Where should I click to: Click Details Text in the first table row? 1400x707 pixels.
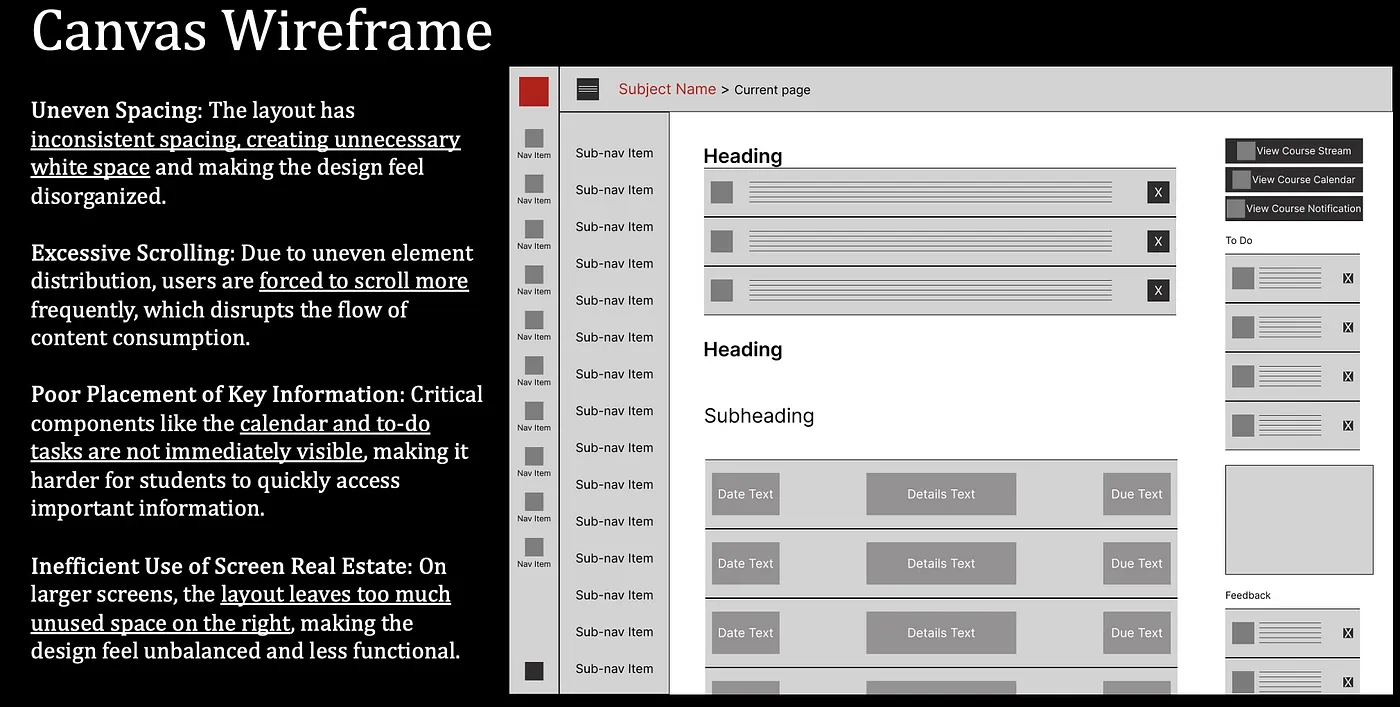click(x=941, y=494)
